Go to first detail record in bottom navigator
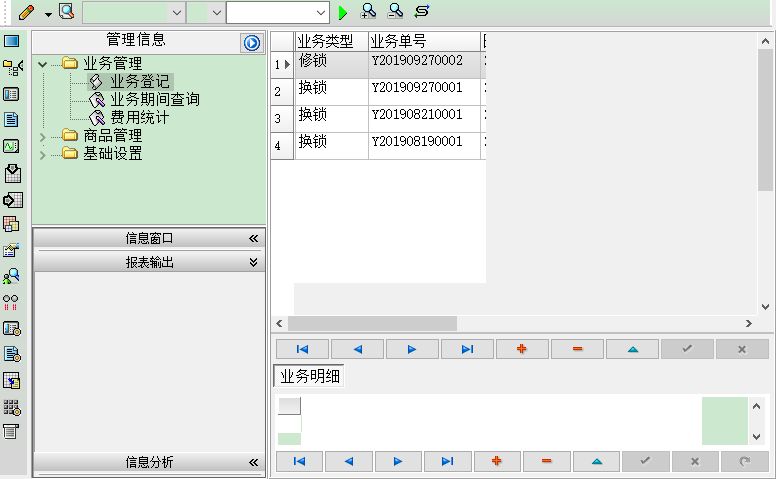Viewport: 776px width, 479px height. (x=299, y=461)
